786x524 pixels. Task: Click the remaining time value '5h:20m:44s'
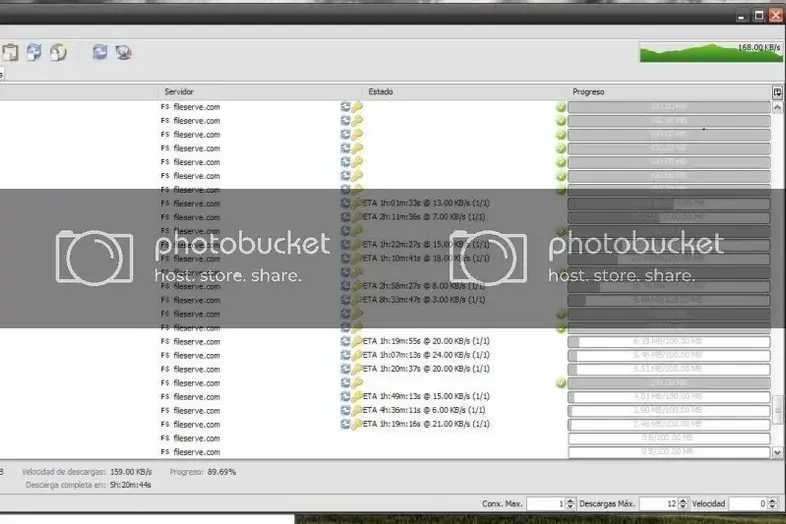point(130,485)
